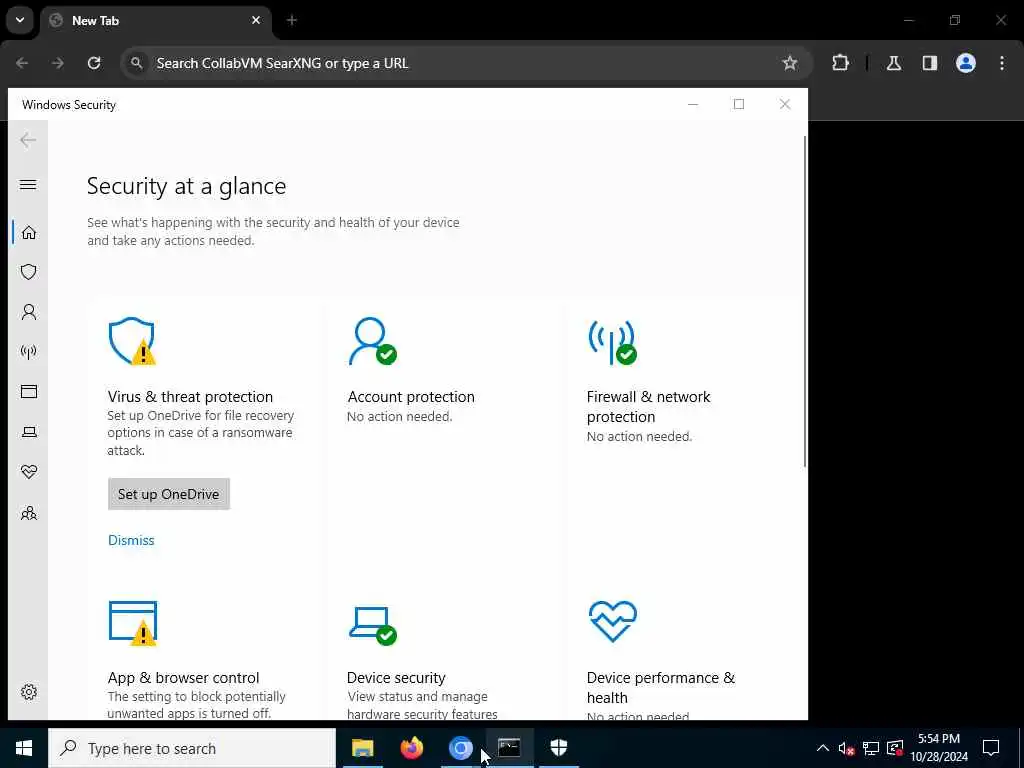The height and width of the screenshot is (768, 1024).
Task: Open the taskbar clock showing 5:54 PM
Action: [x=939, y=748]
